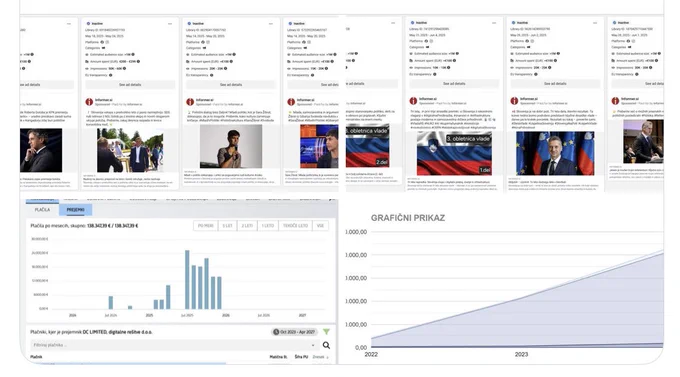
Task: Click the clock icon in the date range chip
Action: pos(276,332)
